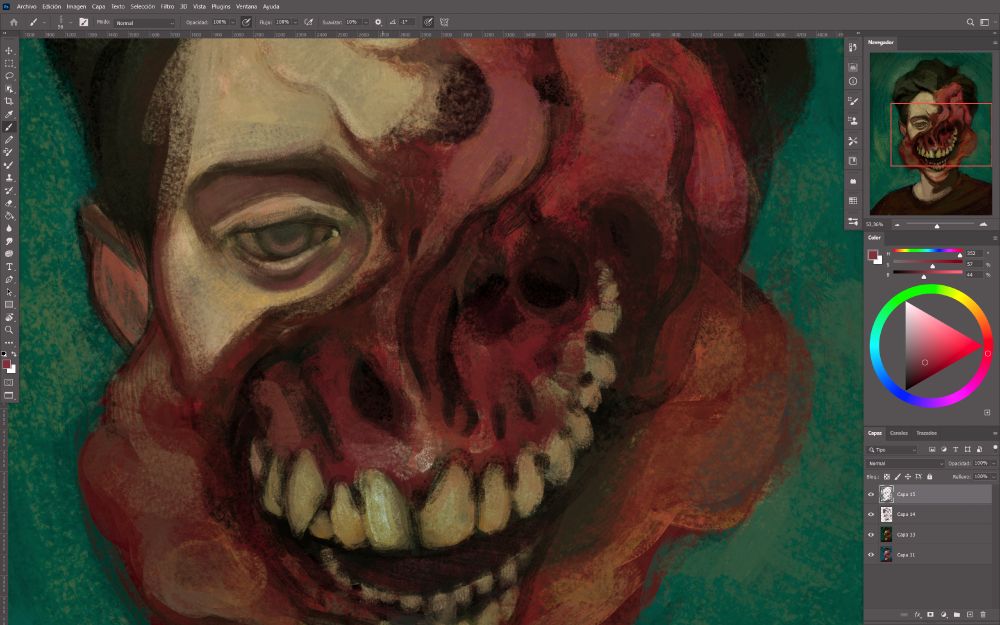1000x625 pixels.
Task: Open the Flujo dropdown arrow
Action: [x=295, y=22]
